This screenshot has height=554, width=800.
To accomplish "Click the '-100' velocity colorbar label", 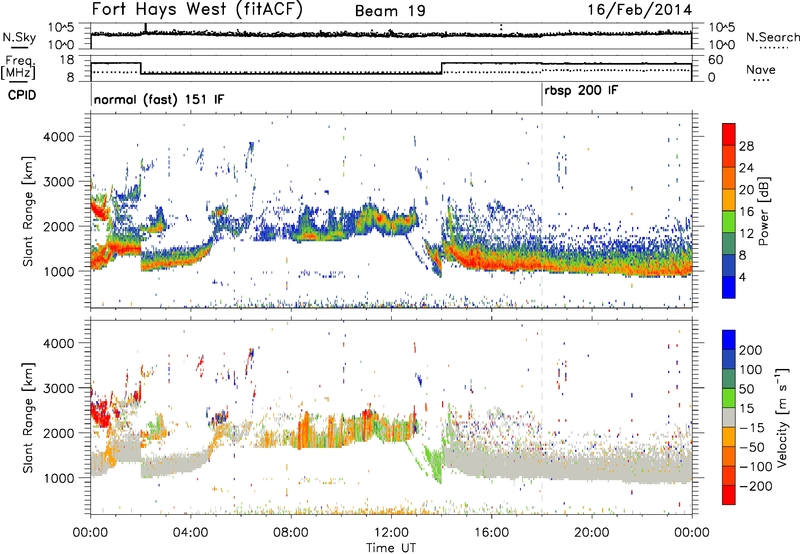I will (756, 467).
